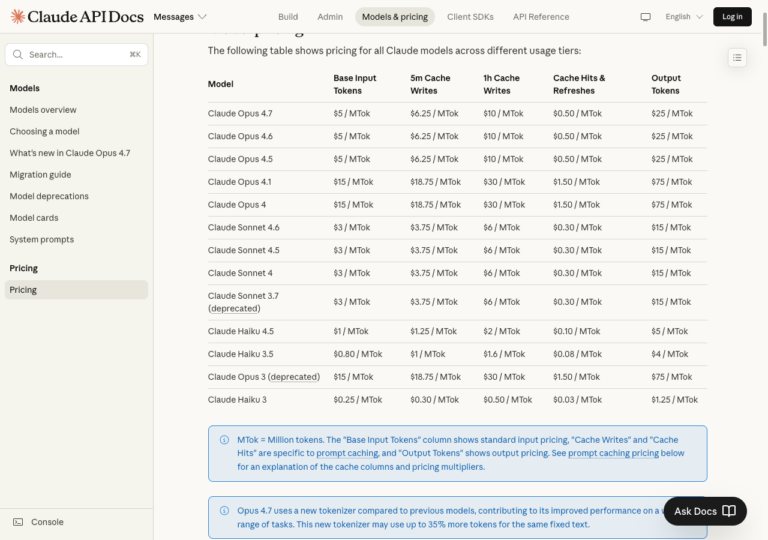Click the prompt caching pricing link
Screen dimensions: 768x540
(x=613, y=453)
